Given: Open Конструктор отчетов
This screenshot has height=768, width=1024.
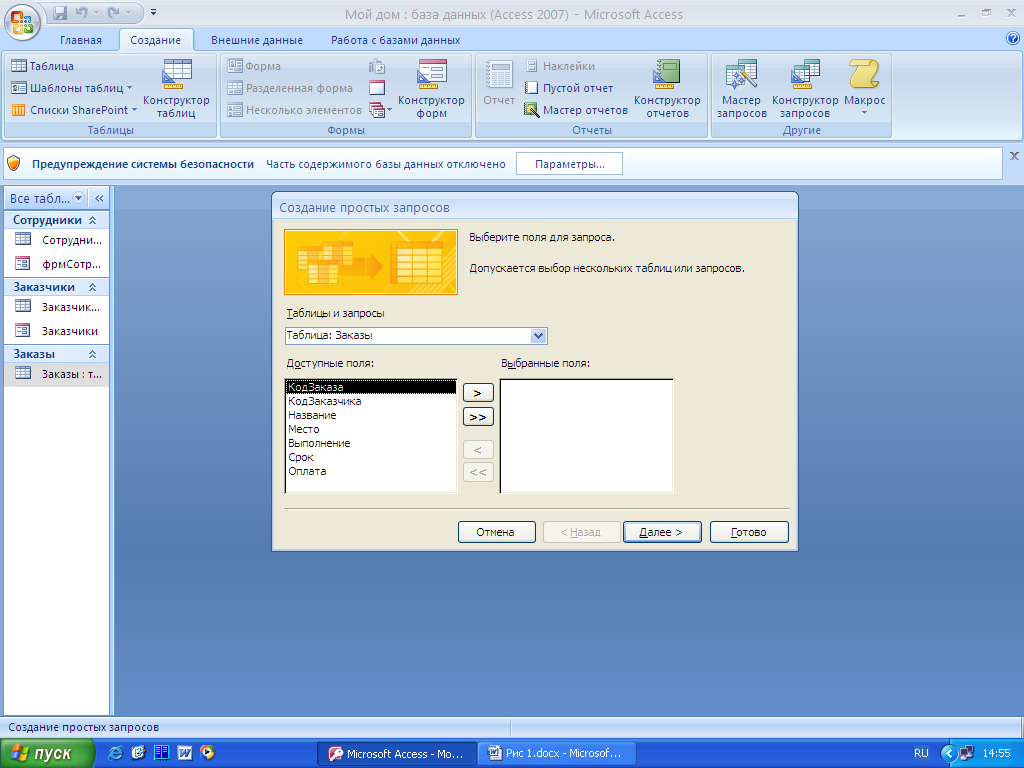Looking at the screenshot, I should 667,88.
